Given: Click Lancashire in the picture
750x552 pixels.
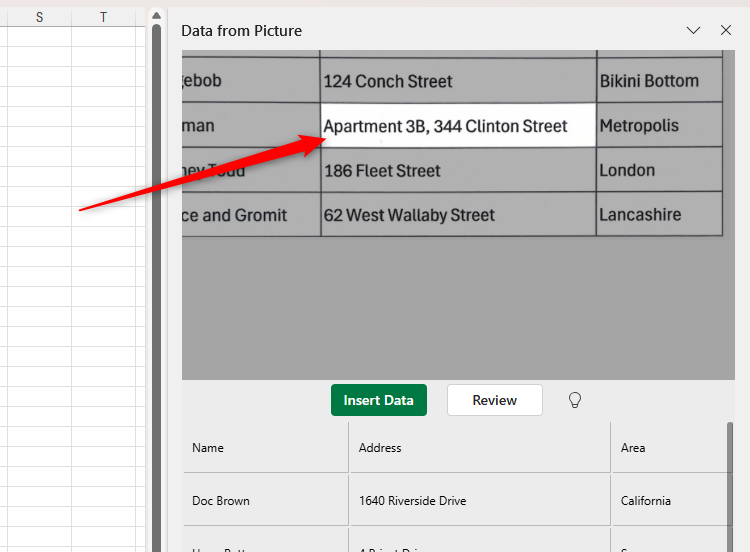Looking at the screenshot, I should pyautogui.click(x=640, y=215).
